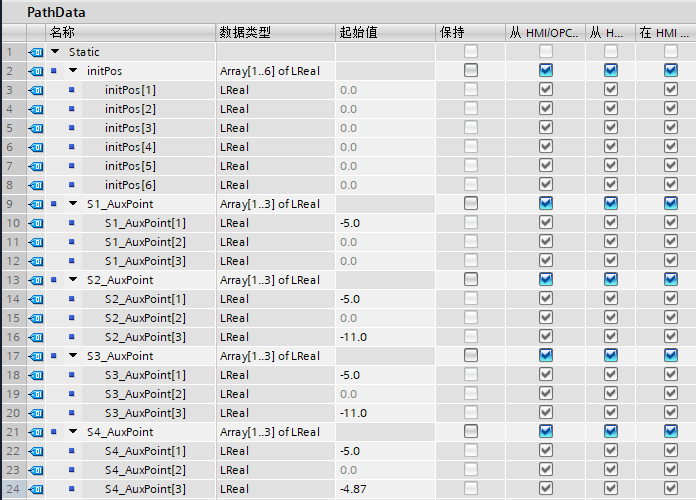Click the start value of S4_AuxPoint[3]

tap(385, 489)
